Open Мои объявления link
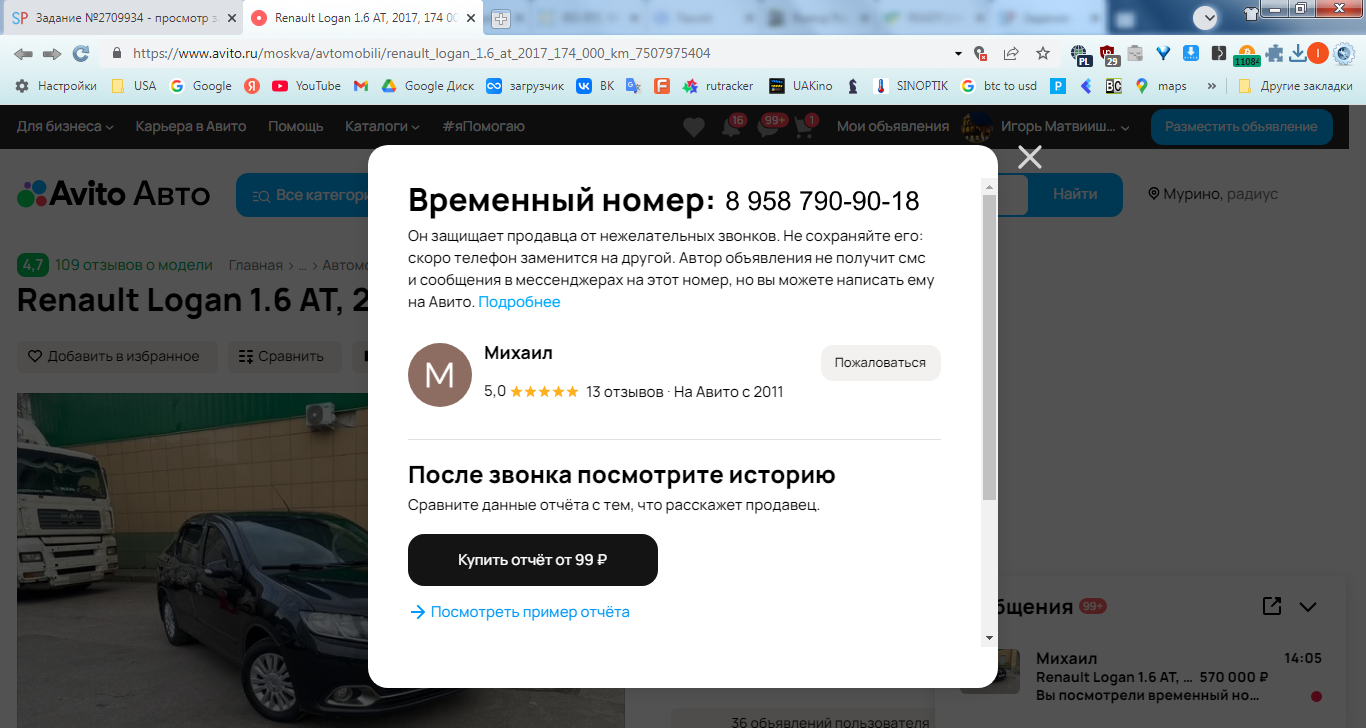 (x=893, y=126)
